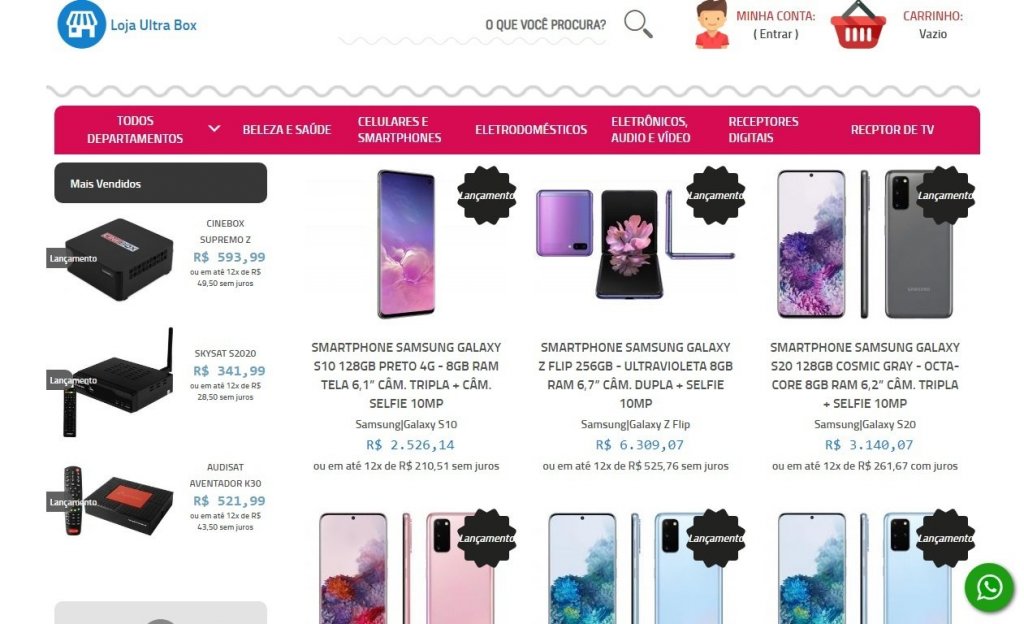The height and width of the screenshot is (624, 1024).
Task: Click the Entrar login link
Action: click(x=776, y=34)
